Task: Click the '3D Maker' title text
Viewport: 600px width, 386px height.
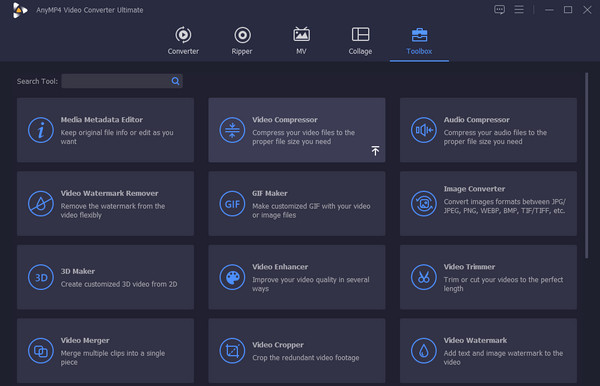Action: pos(78,271)
